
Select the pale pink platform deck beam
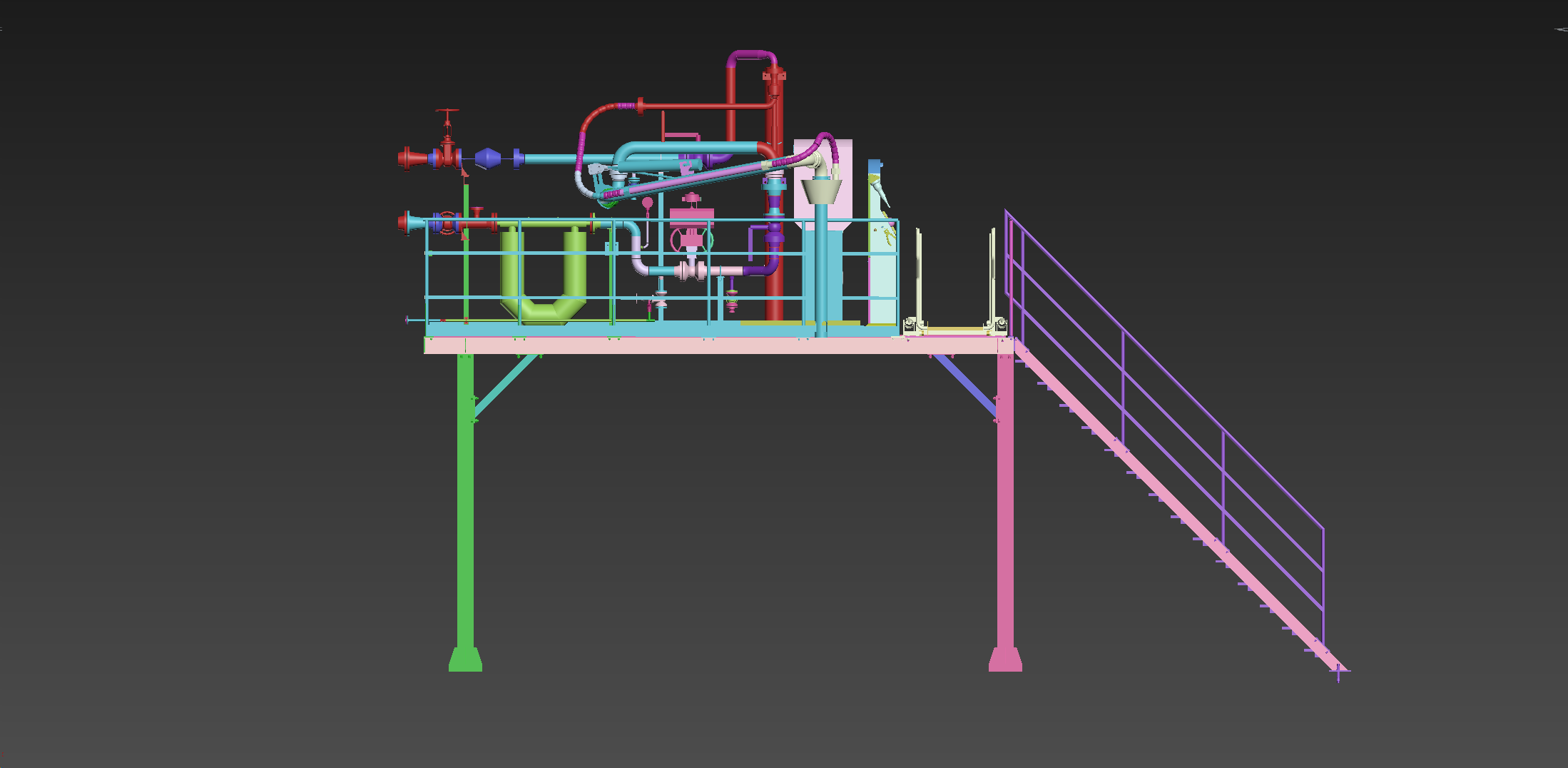pos(713,345)
